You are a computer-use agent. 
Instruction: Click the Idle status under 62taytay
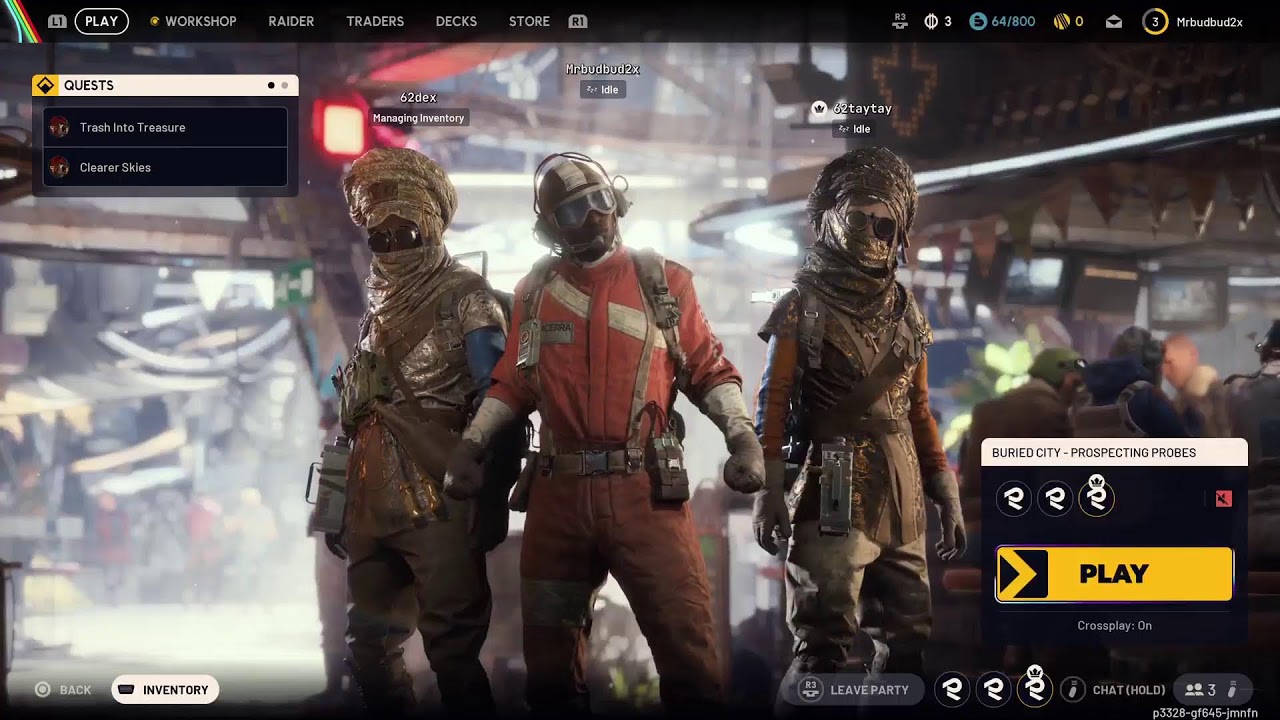pos(855,129)
